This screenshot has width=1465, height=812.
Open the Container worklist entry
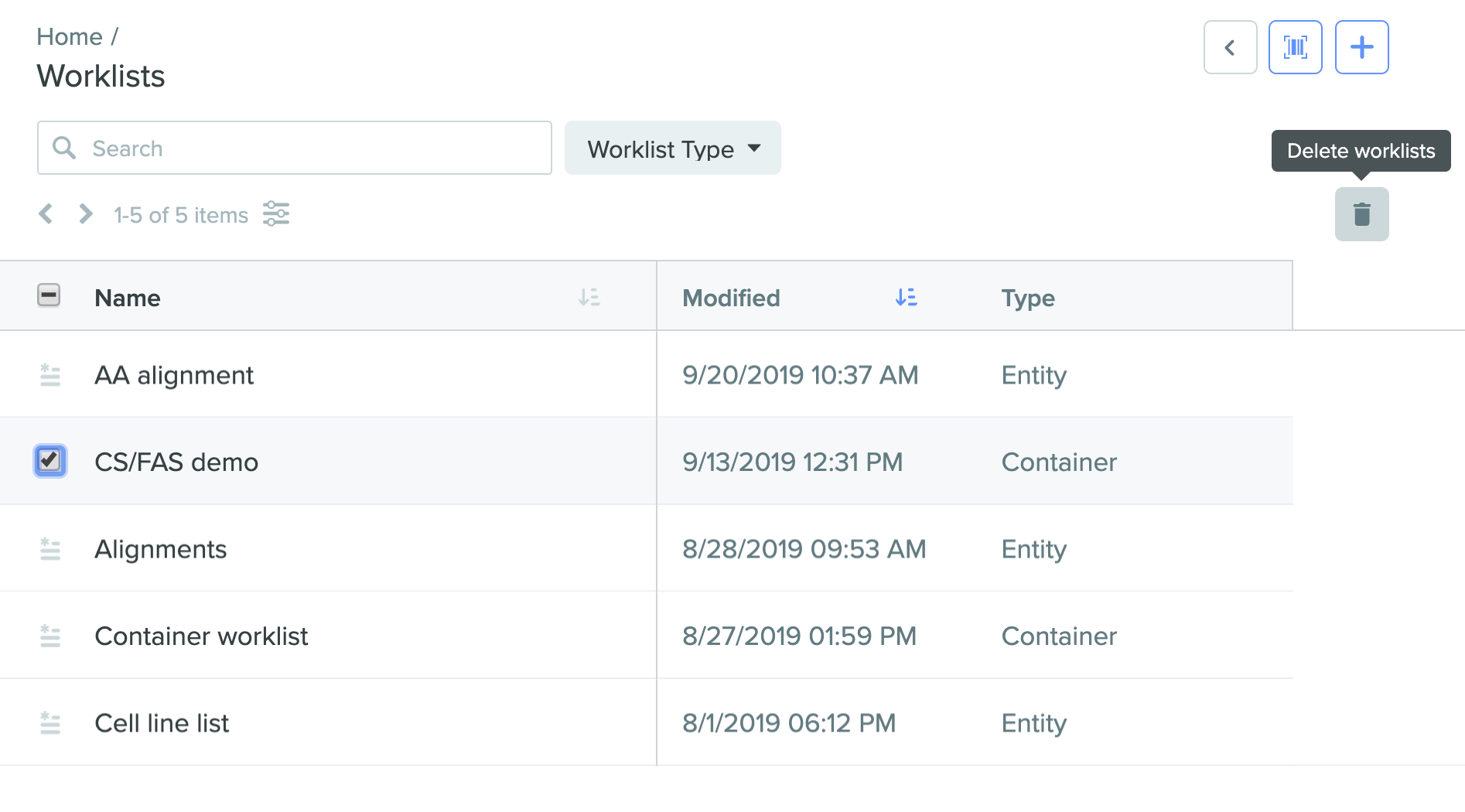click(201, 636)
